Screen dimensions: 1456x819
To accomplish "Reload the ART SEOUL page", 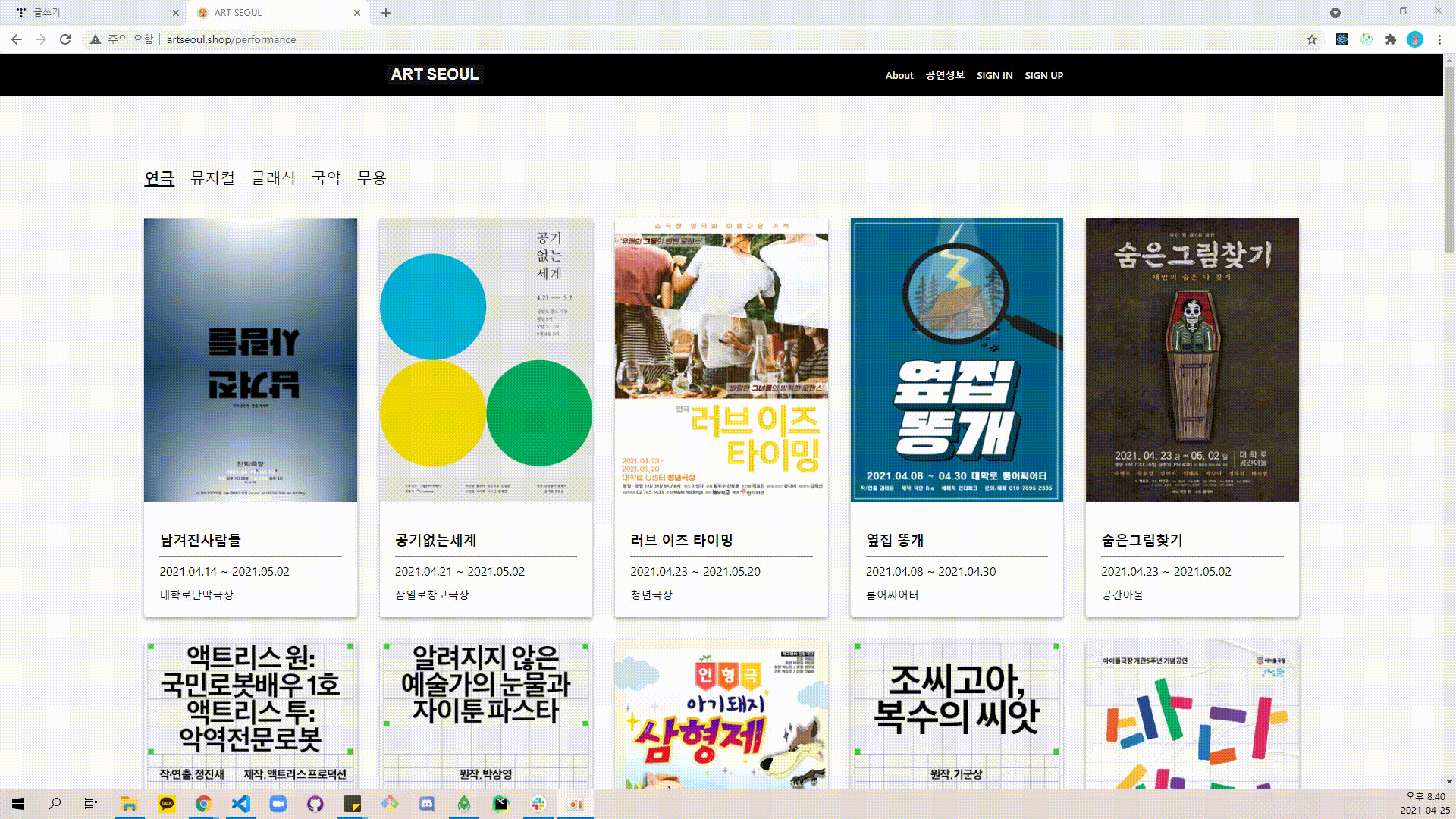I will point(65,39).
